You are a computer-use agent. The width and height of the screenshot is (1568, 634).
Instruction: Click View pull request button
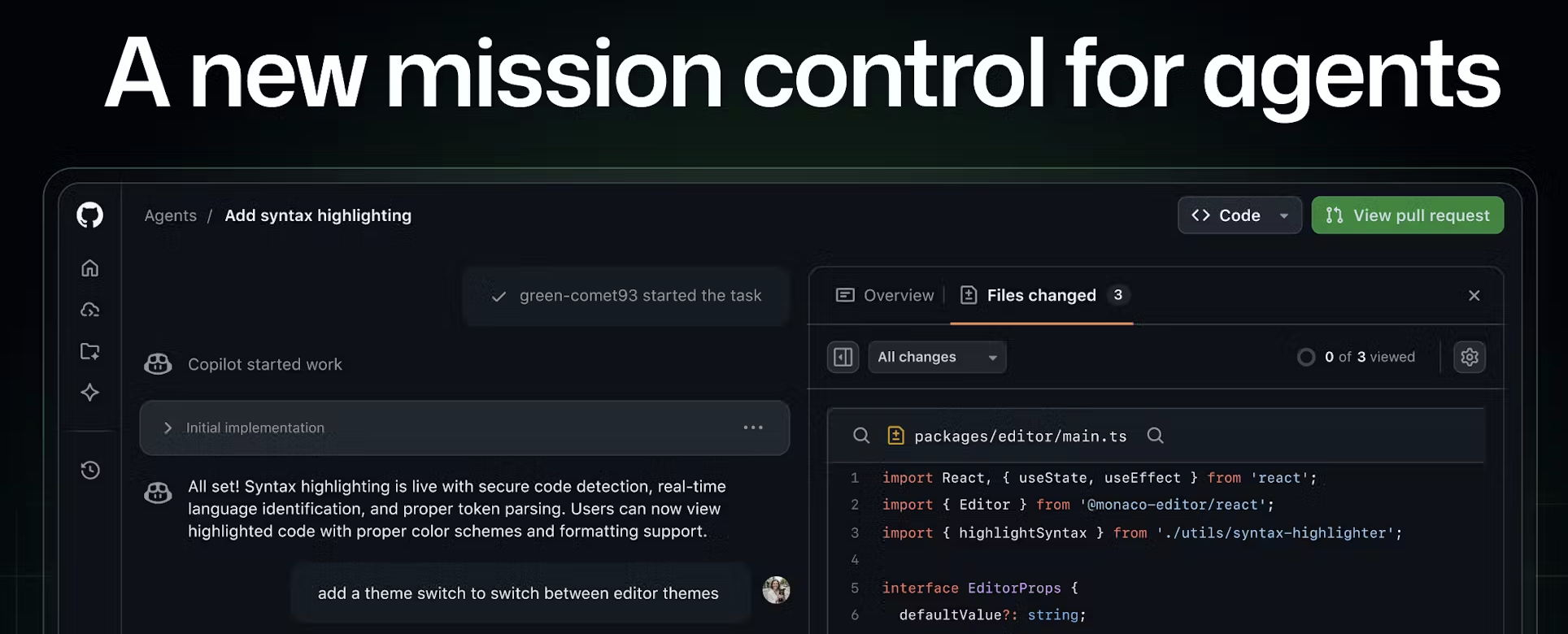click(1408, 215)
